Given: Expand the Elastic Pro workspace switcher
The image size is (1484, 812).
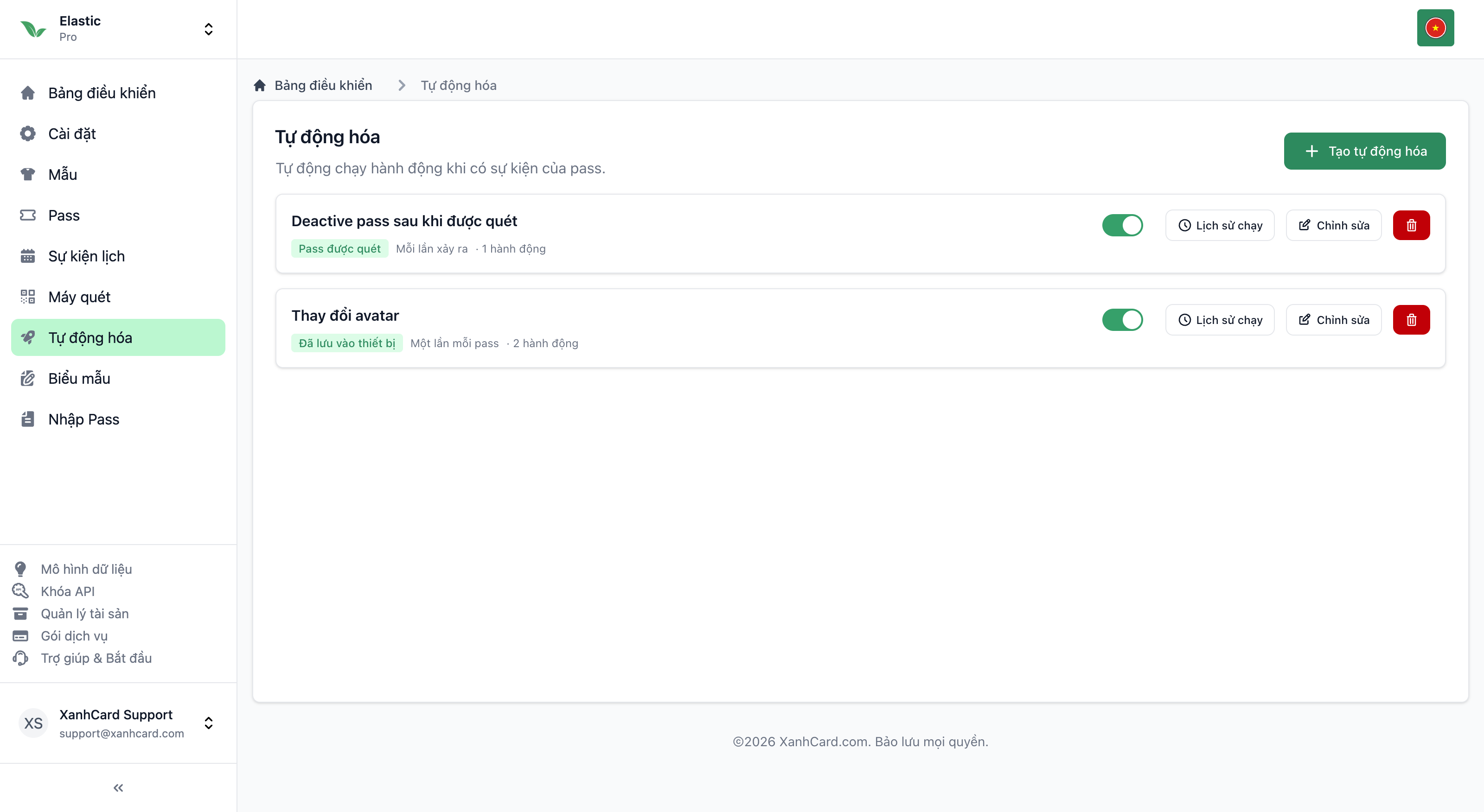Looking at the screenshot, I should pos(209,29).
